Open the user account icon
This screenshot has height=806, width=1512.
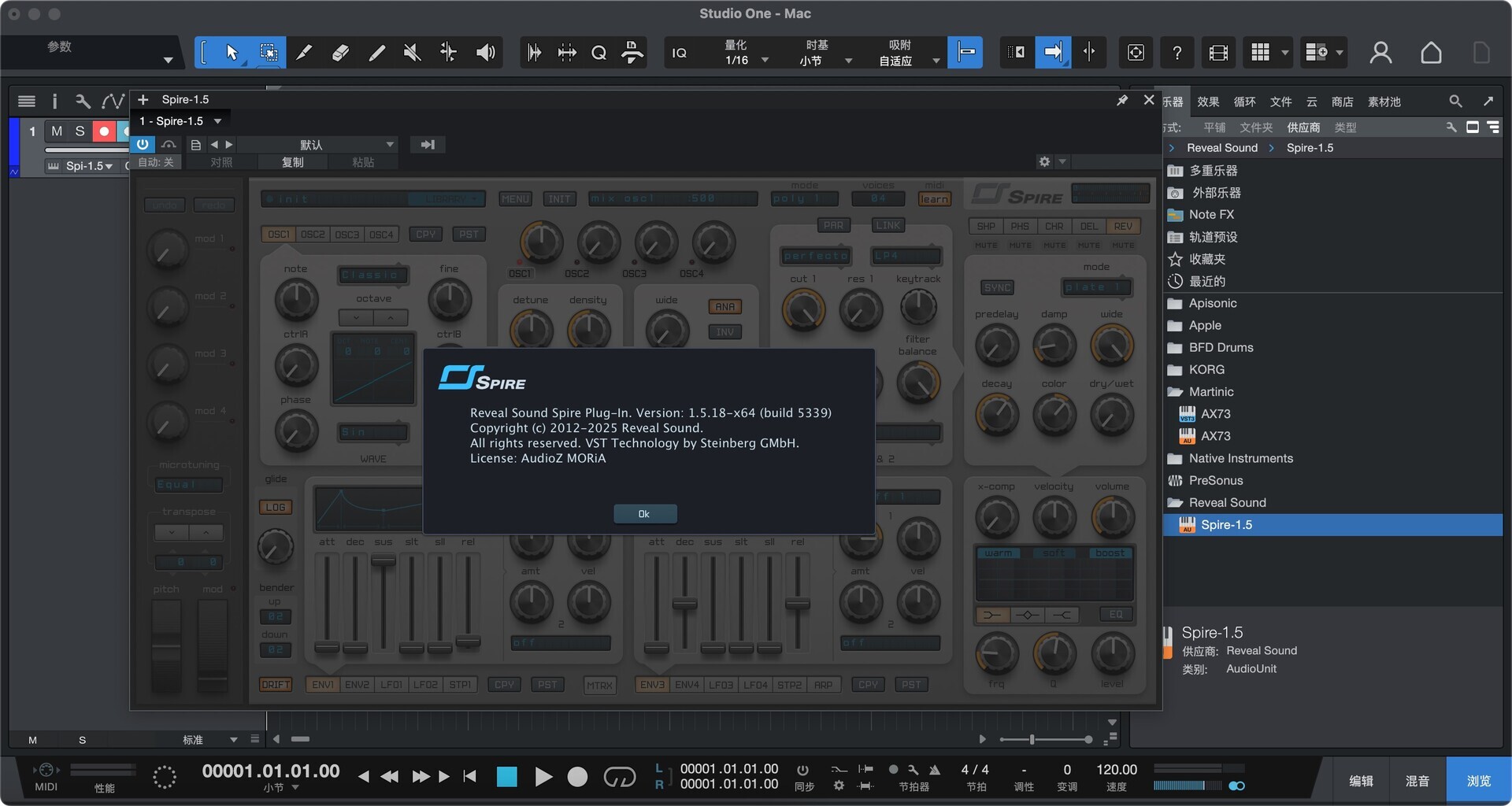(x=1380, y=53)
